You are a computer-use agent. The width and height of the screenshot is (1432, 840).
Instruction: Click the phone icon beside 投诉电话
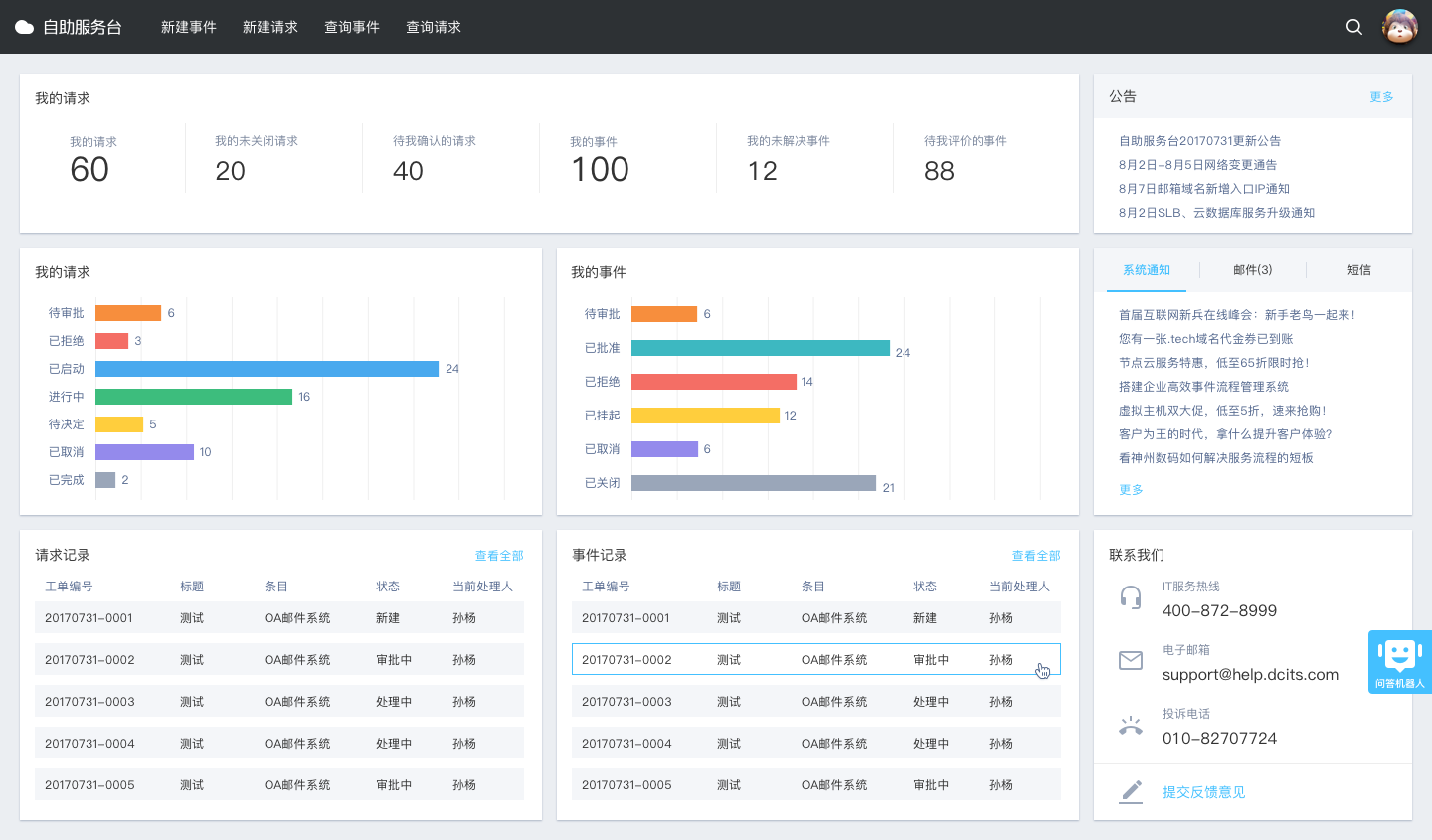tap(1131, 725)
